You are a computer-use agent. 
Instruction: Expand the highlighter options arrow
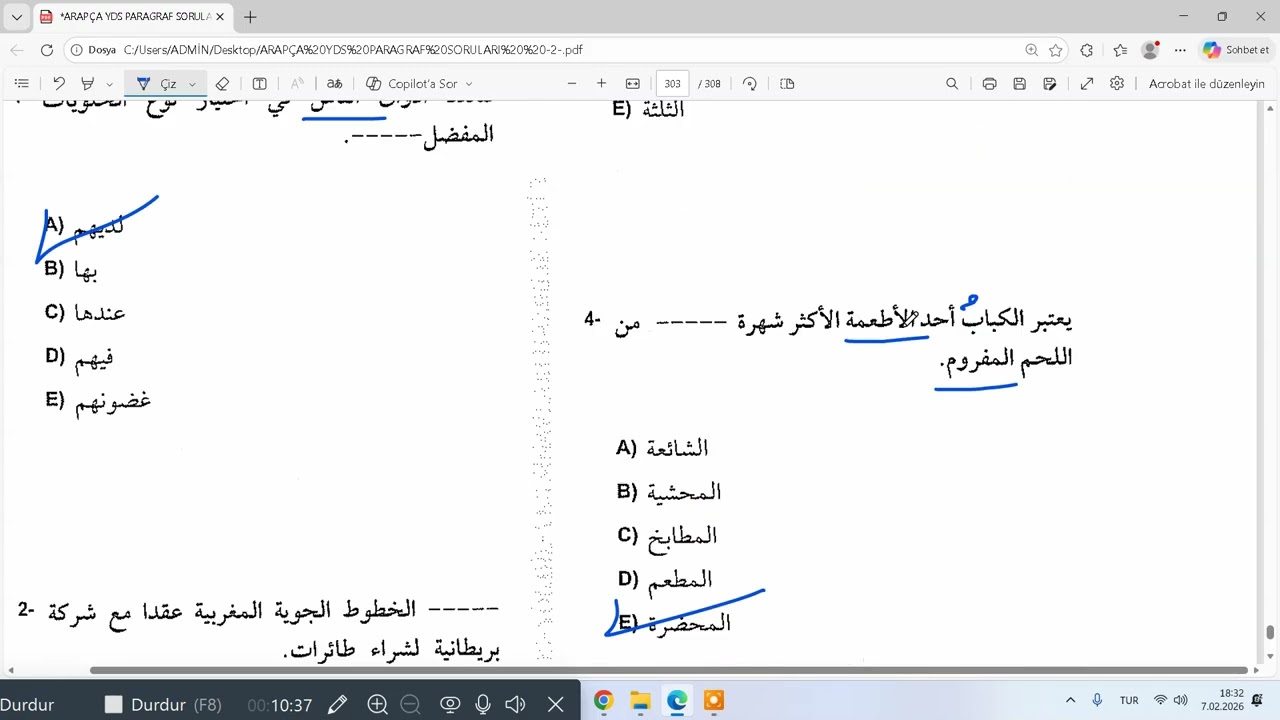[x=109, y=84]
